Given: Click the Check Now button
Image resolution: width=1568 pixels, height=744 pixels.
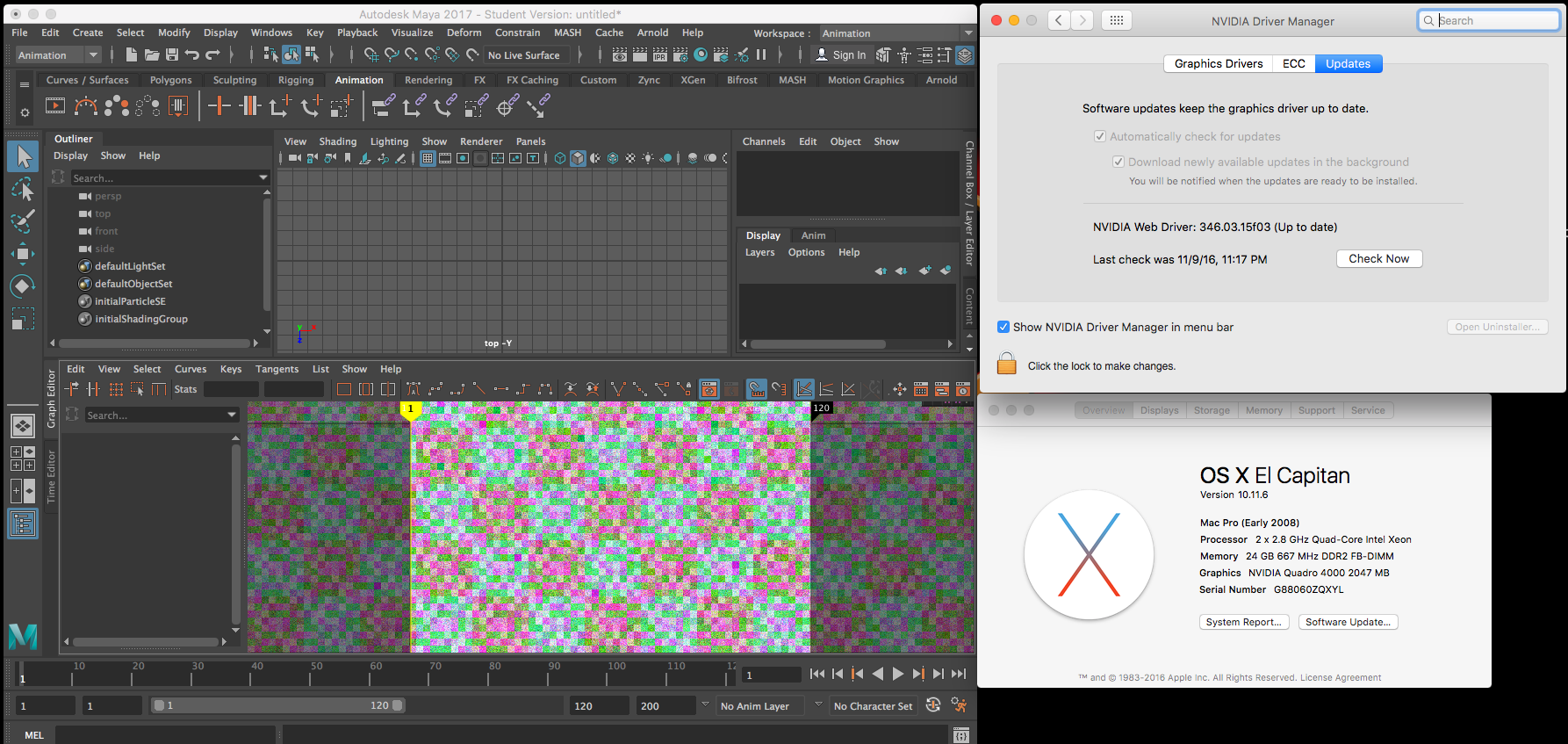Looking at the screenshot, I should pyautogui.click(x=1378, y=259).
